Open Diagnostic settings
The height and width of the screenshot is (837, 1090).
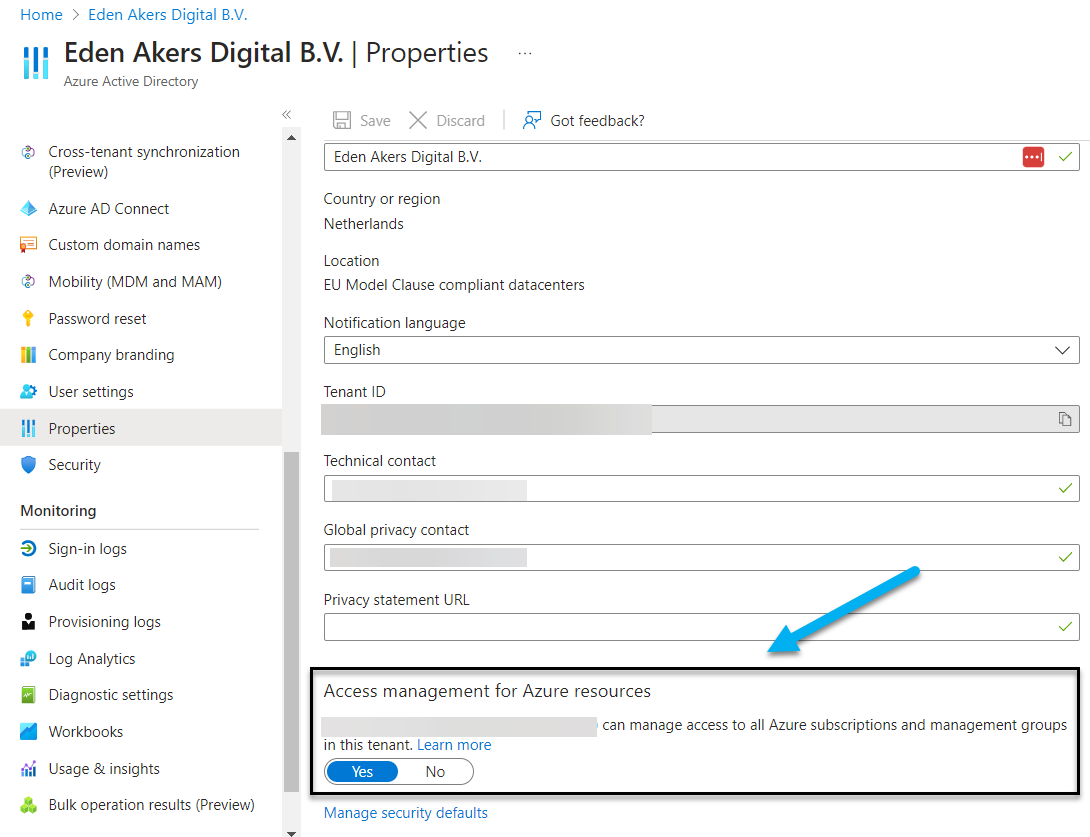point(111,694)
